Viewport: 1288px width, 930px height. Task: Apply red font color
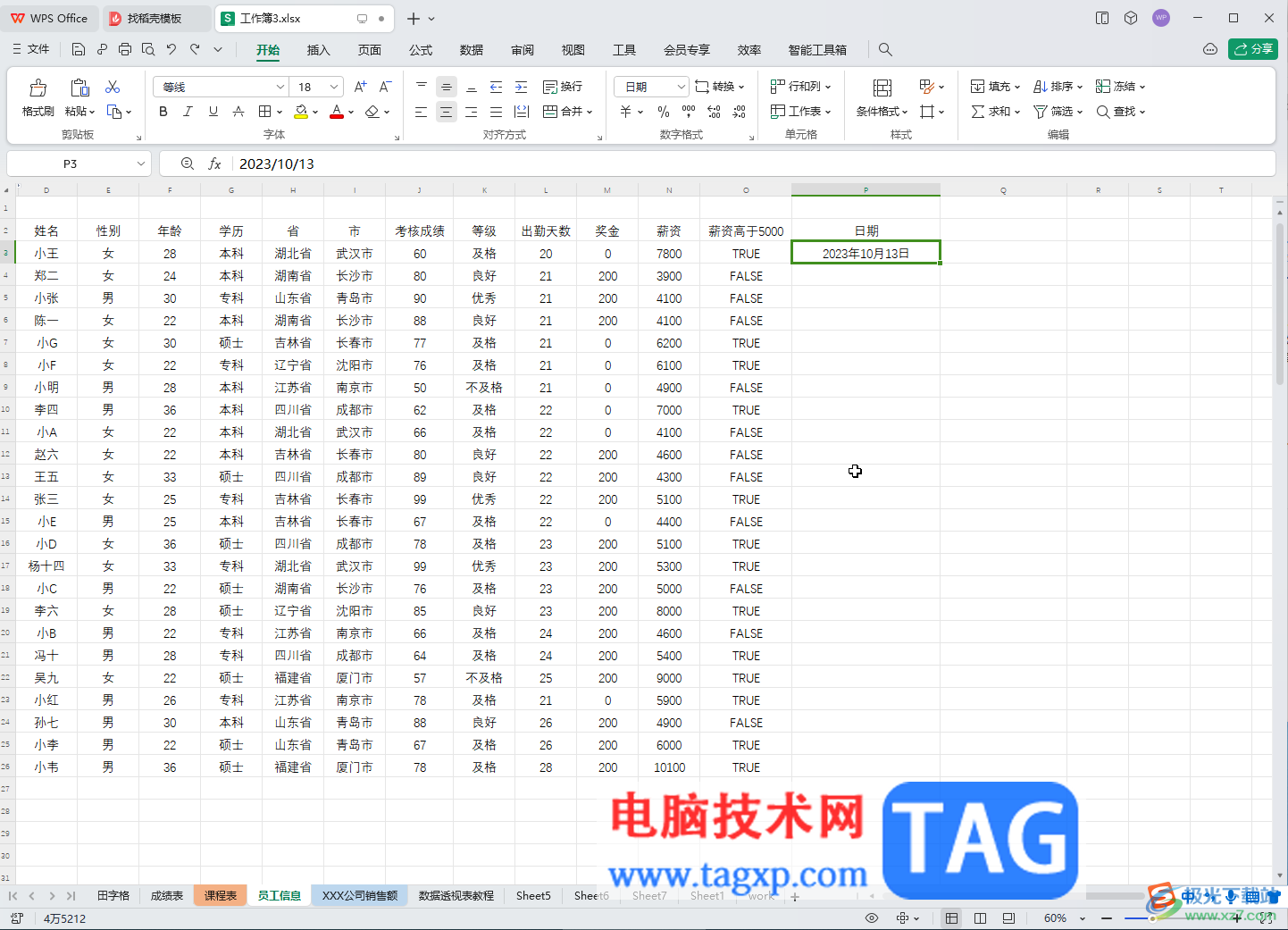click(337, 112)
